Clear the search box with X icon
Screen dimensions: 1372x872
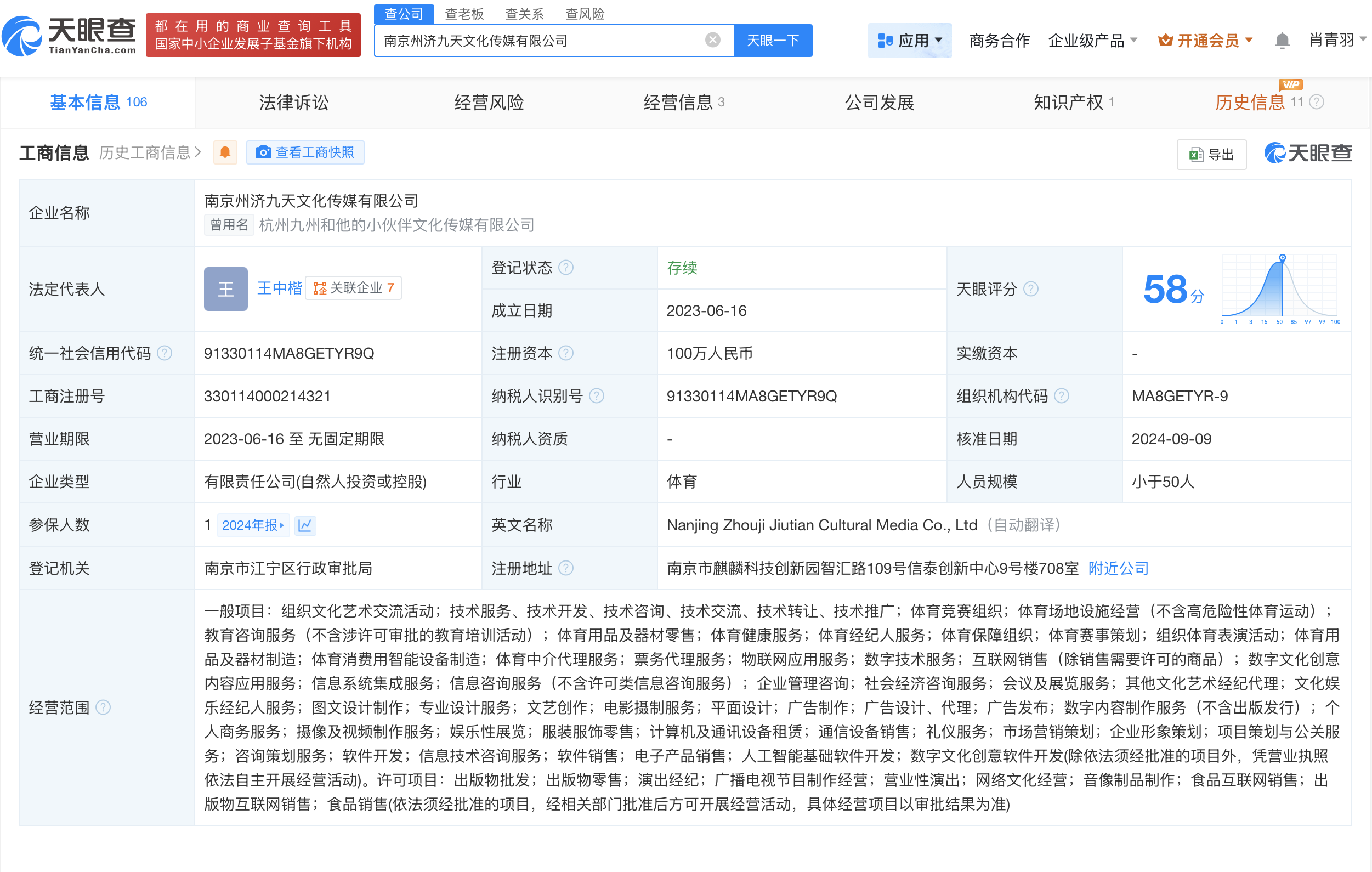tap(712, 40)
